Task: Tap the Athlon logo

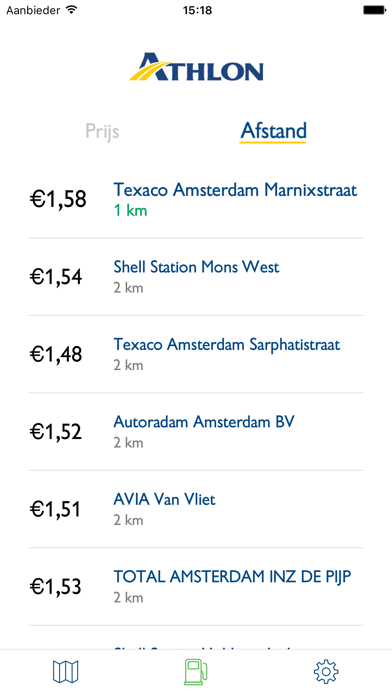Action: coord(196,67)
